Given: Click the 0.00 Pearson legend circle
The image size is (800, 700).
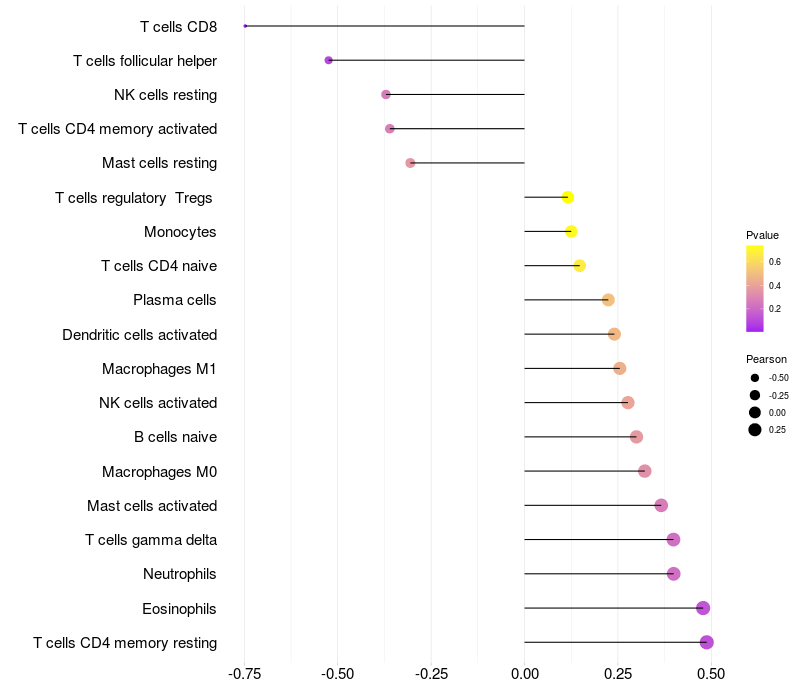Looking at the screenshot, I should [x=754, y=412].
